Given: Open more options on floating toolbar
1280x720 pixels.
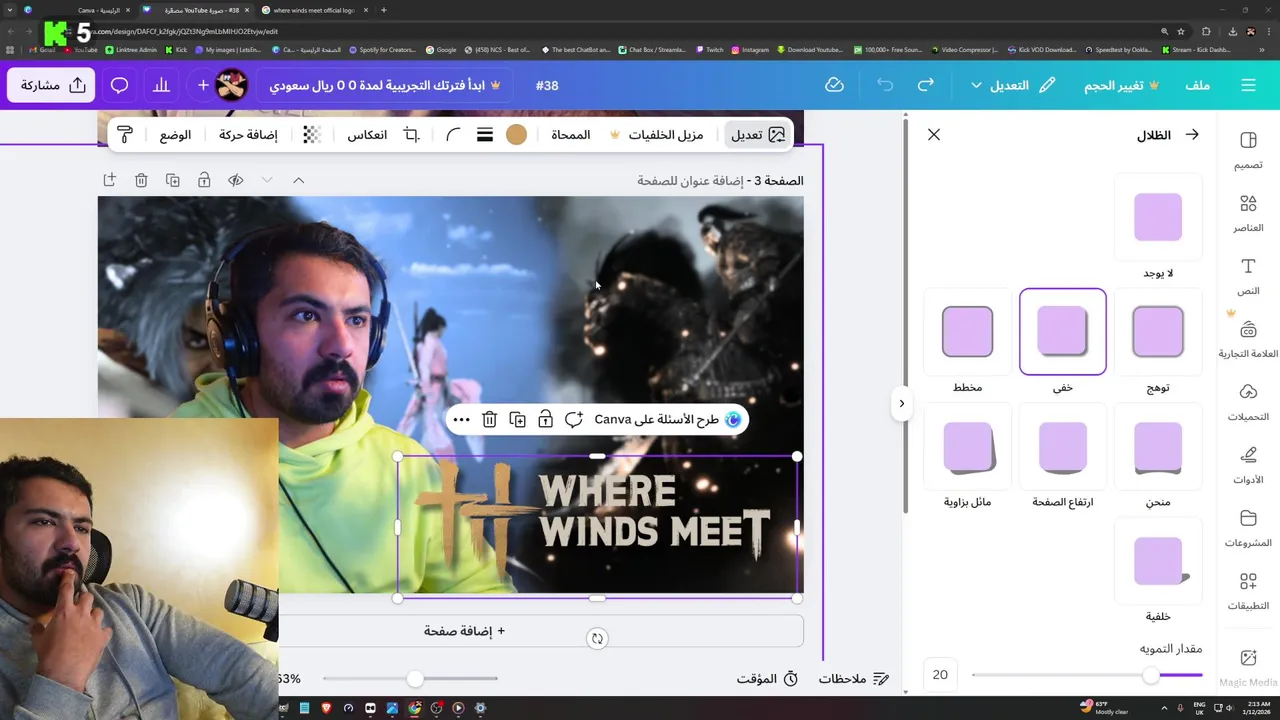Looking at the screenshot, I should click(x=461, y=420).
